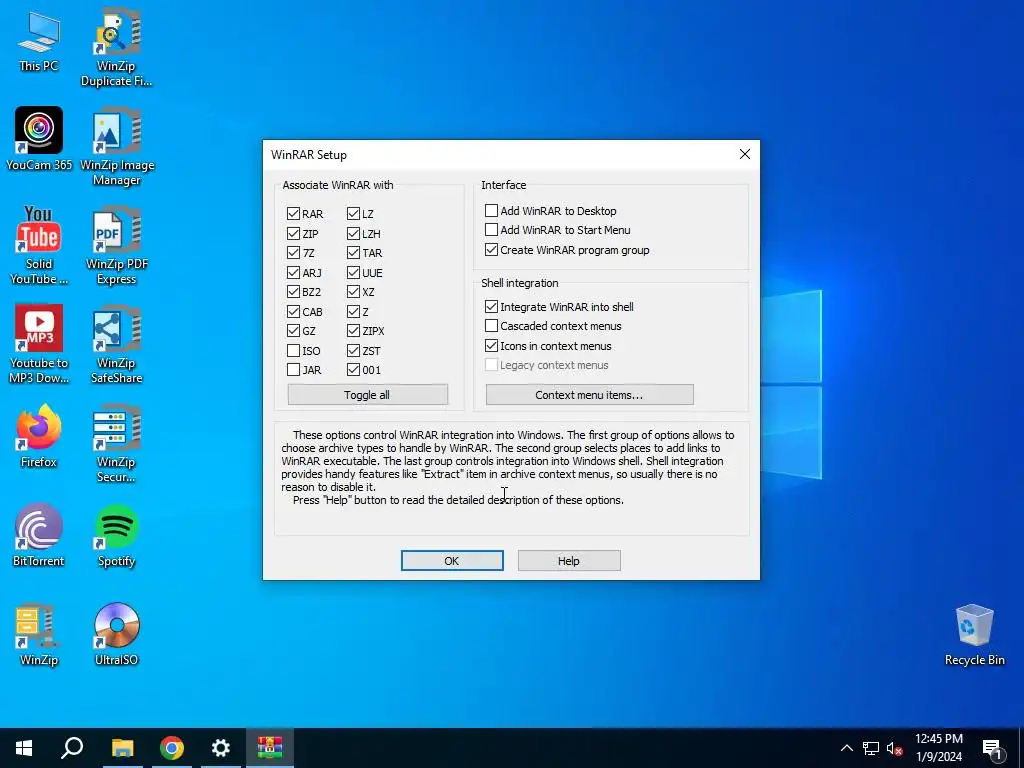Click the Help button

click(569, 560)
